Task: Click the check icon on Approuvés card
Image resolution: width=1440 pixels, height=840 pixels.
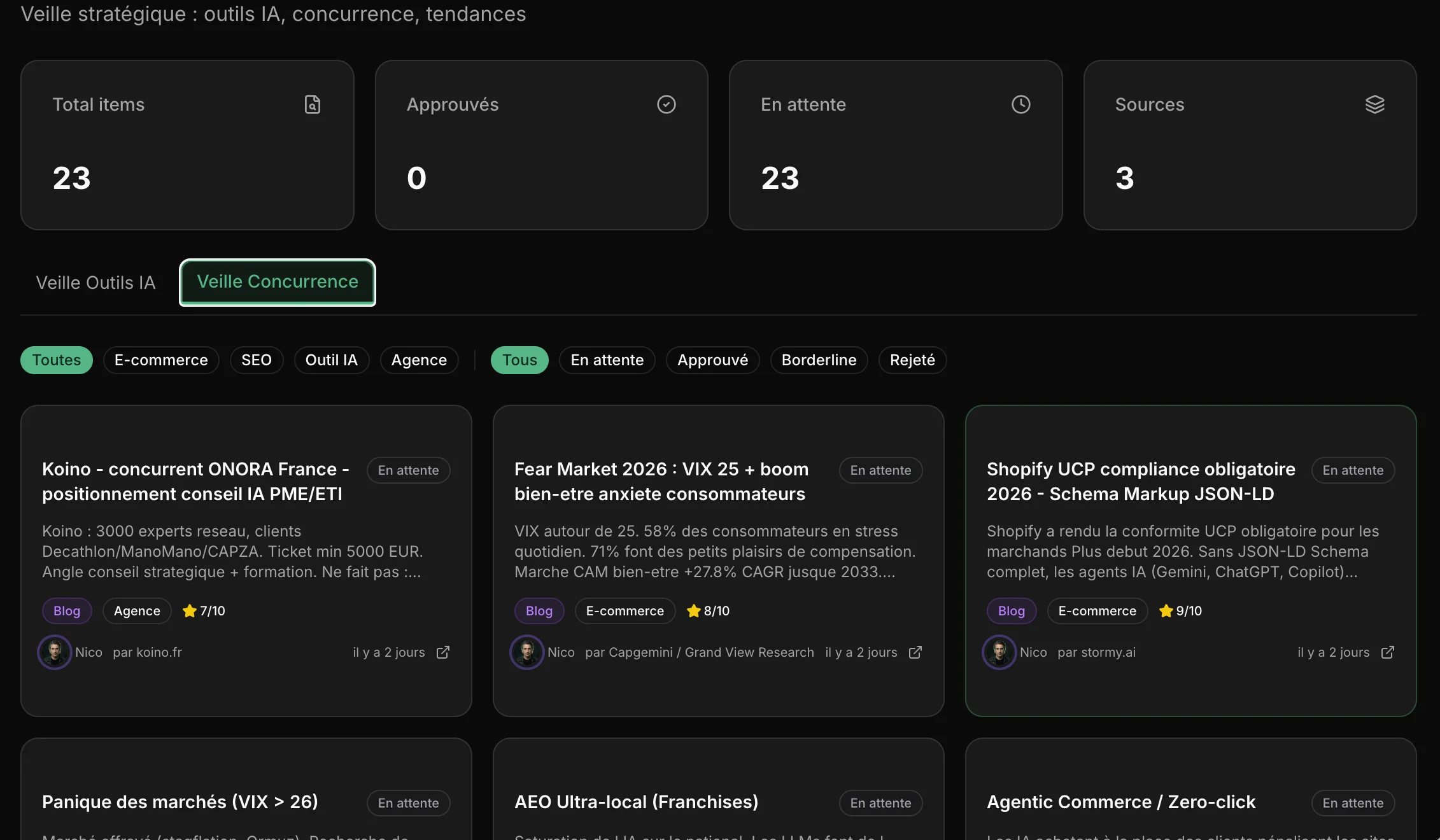Action: (666, 104)
